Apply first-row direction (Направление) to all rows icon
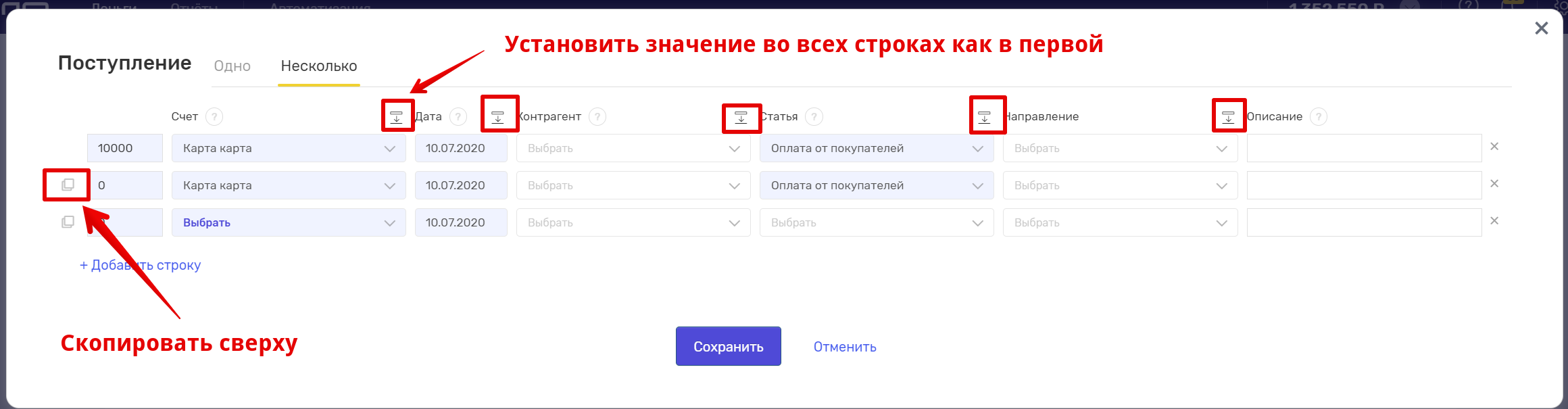The width and height of the screenshot is (1568, 409). point(985,117)
